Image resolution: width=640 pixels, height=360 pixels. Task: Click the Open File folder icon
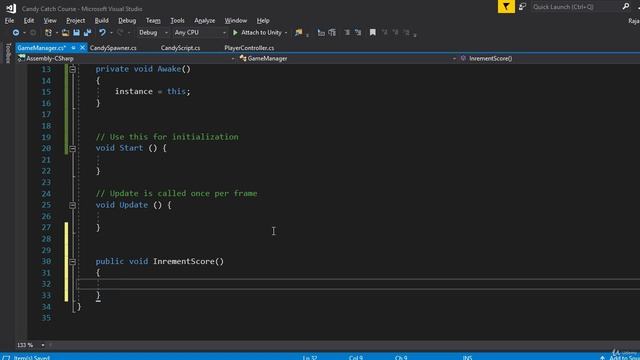coord(65,33)
